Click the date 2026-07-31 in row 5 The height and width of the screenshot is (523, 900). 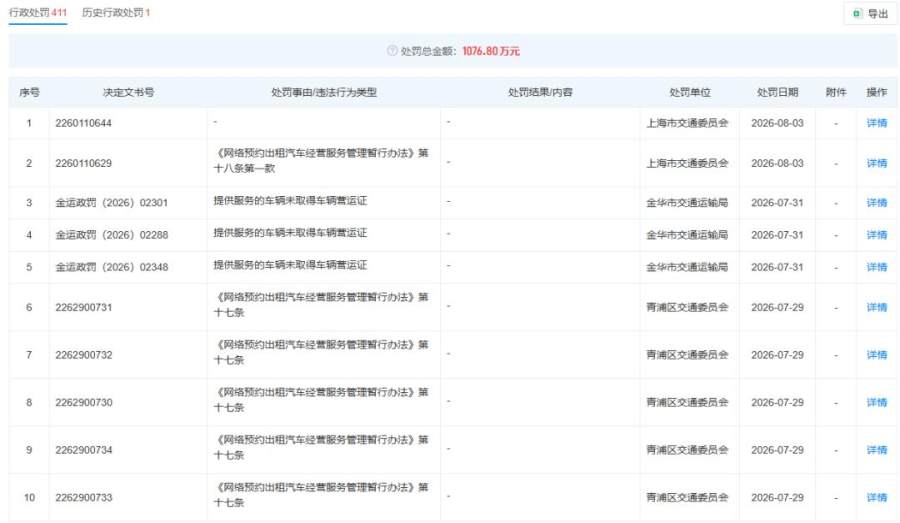[x=777, y=267]
